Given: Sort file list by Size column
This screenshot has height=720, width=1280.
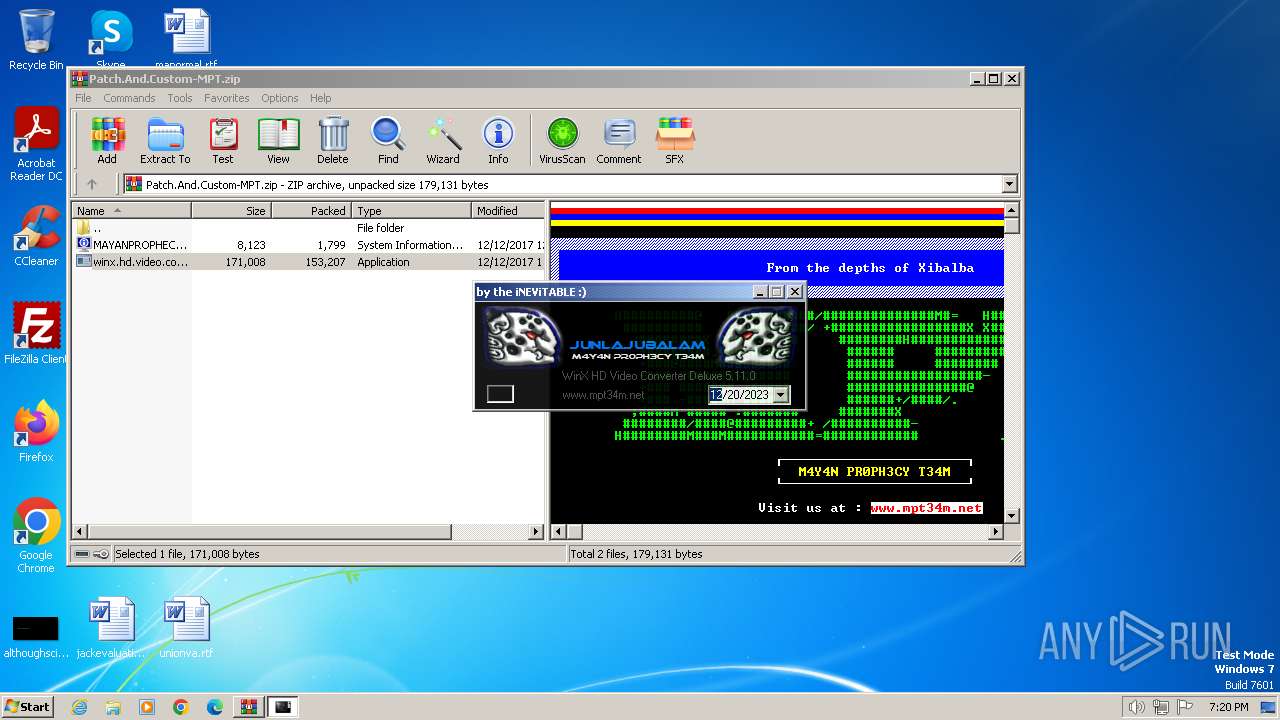Looking at the screenshot, I should coord(231,210).
